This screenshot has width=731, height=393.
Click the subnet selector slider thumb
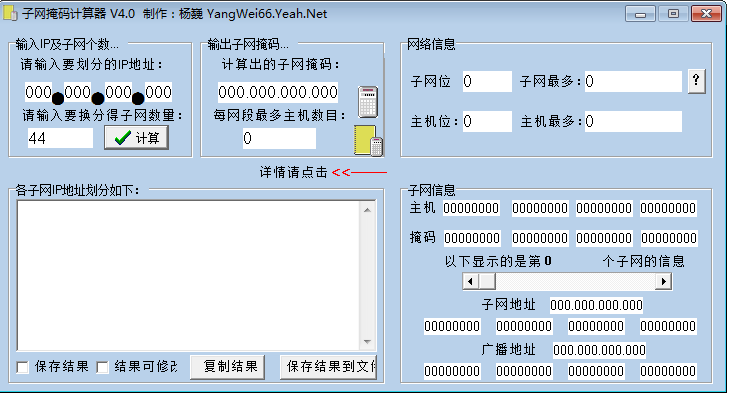point(487,282)
